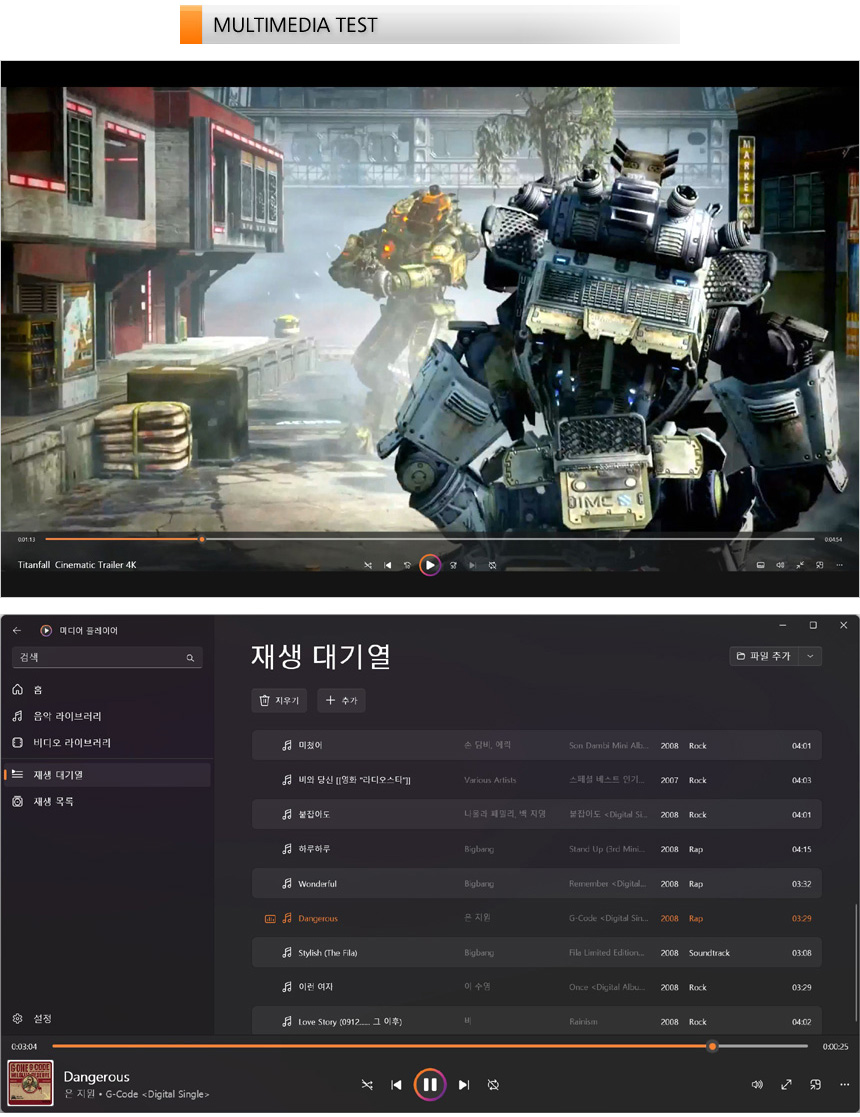Click the 지우기 trash button

click(x=279, y=701)
